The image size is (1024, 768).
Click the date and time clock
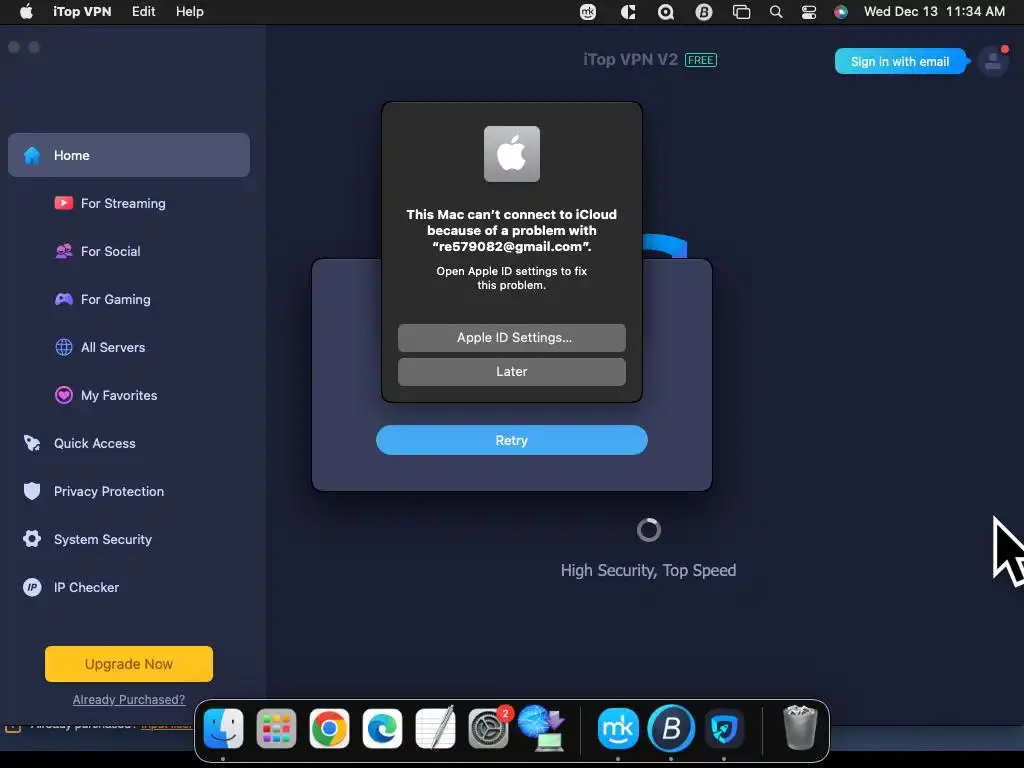point(934,12)
